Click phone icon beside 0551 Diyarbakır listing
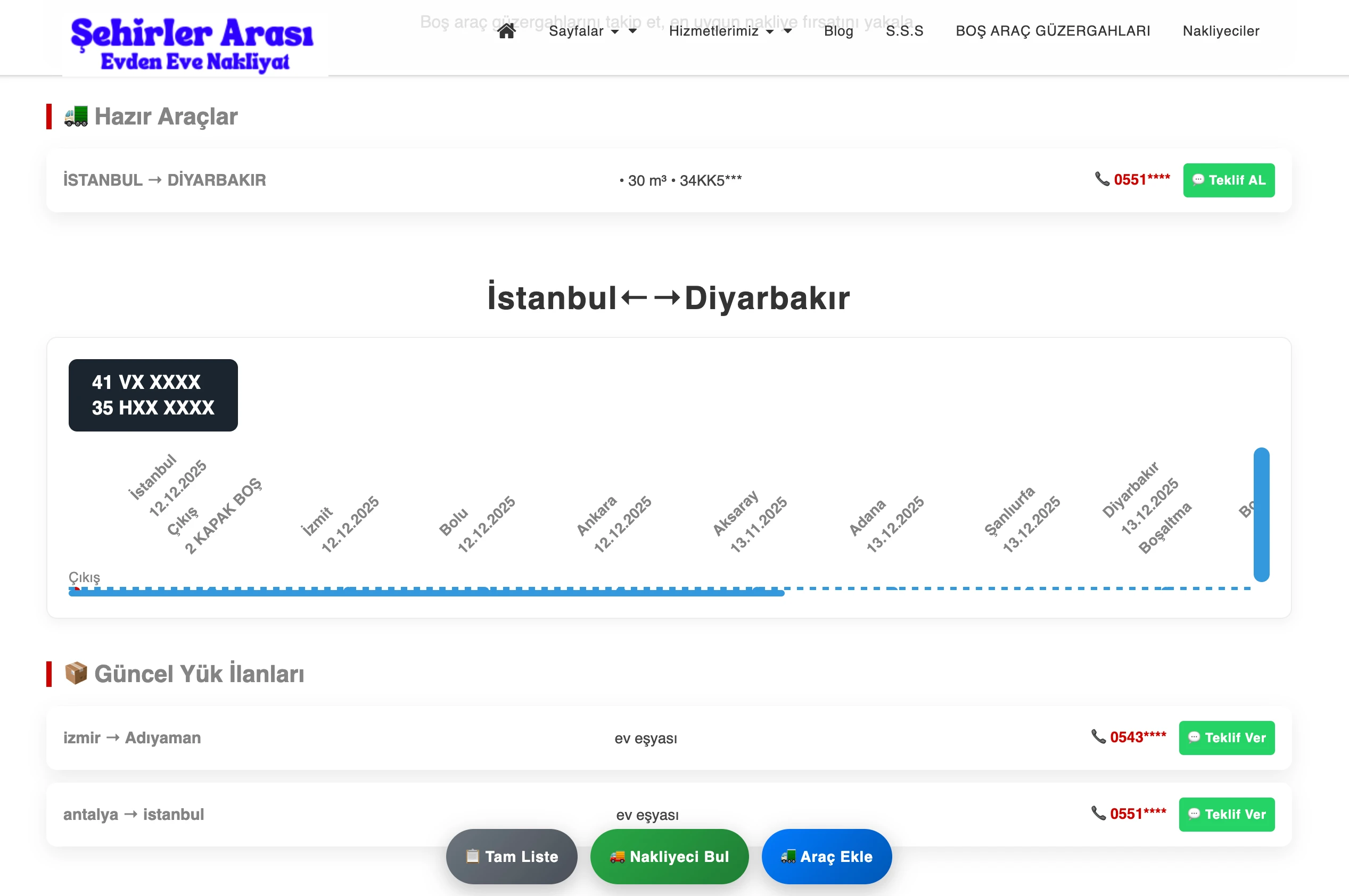1349x896 pixels. 1101,179
